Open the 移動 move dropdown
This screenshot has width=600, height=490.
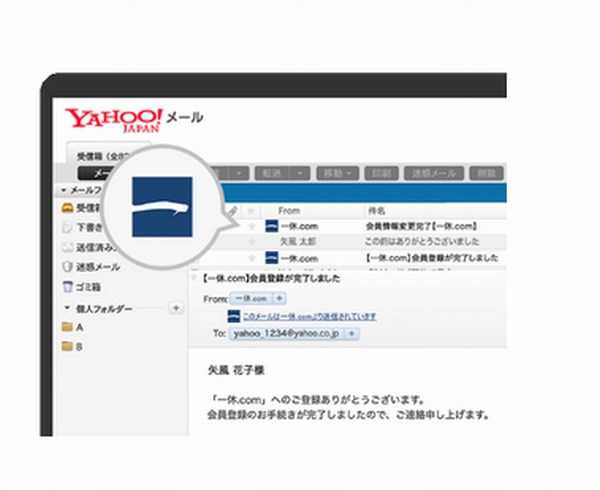click(x=338, y=174)
